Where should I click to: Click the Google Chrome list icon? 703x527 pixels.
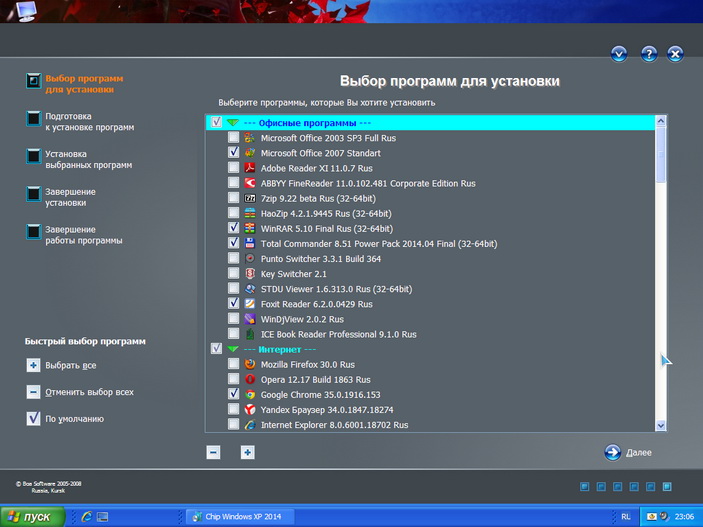pyautogui.click(x=250, y=394)
